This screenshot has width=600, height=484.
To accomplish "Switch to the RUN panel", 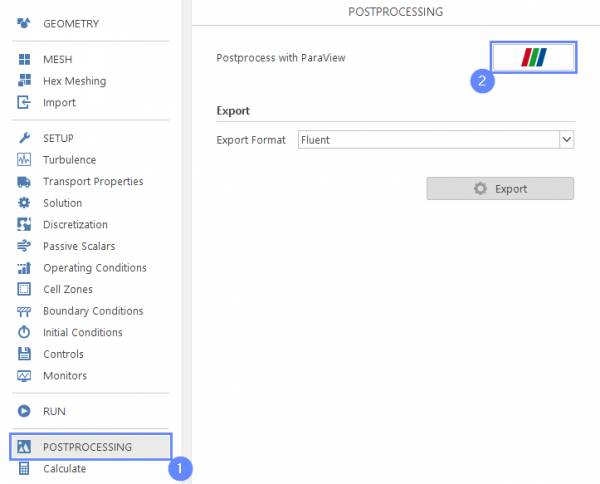I will (x=54, y=411).
